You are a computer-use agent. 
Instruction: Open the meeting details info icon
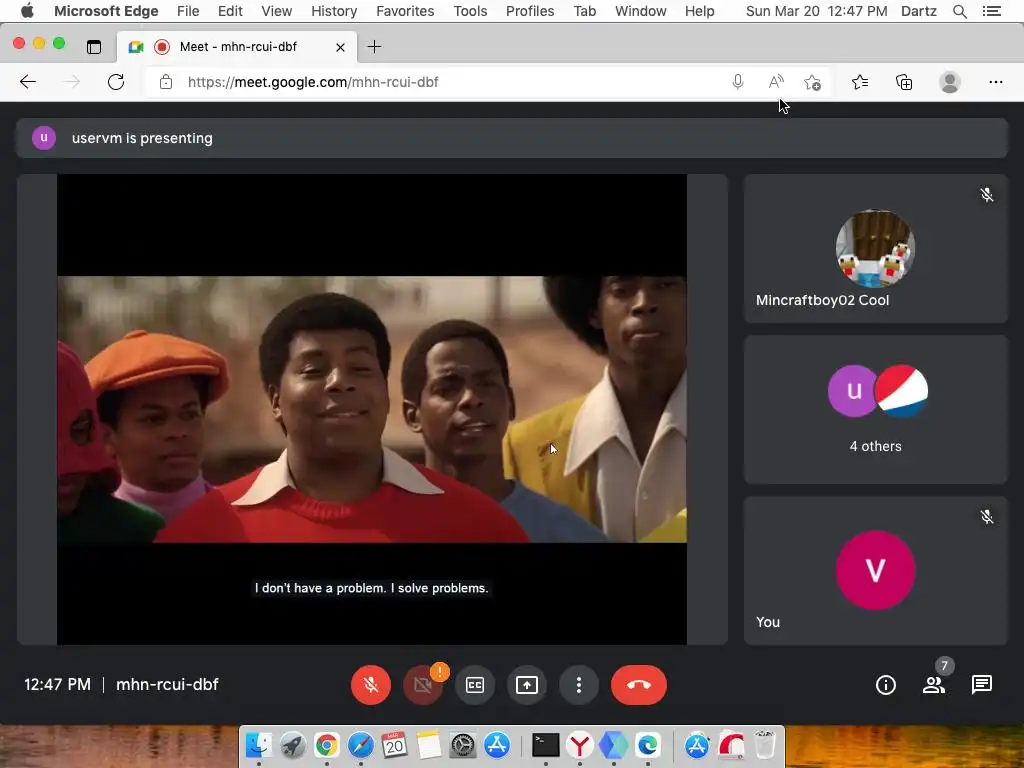pos(886,684)
